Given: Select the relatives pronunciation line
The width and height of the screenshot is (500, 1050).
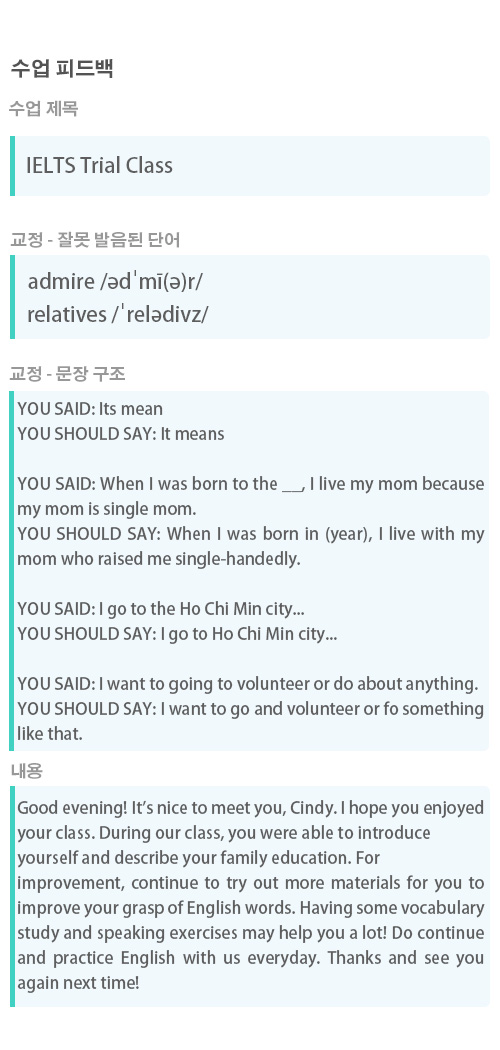Looking at the screenshot, I should [118, 314].
